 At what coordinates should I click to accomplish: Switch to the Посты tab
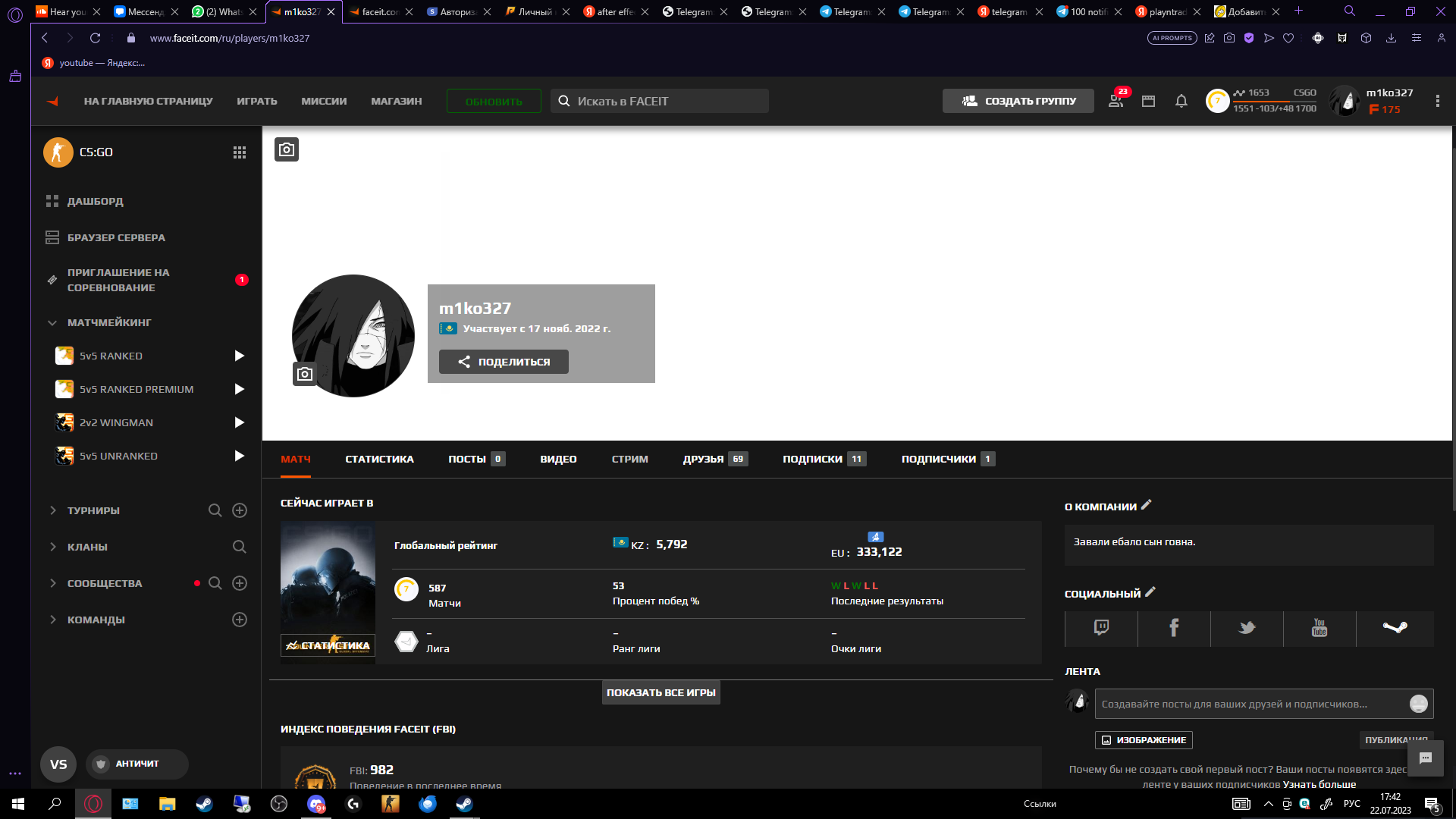pos(476,459)
